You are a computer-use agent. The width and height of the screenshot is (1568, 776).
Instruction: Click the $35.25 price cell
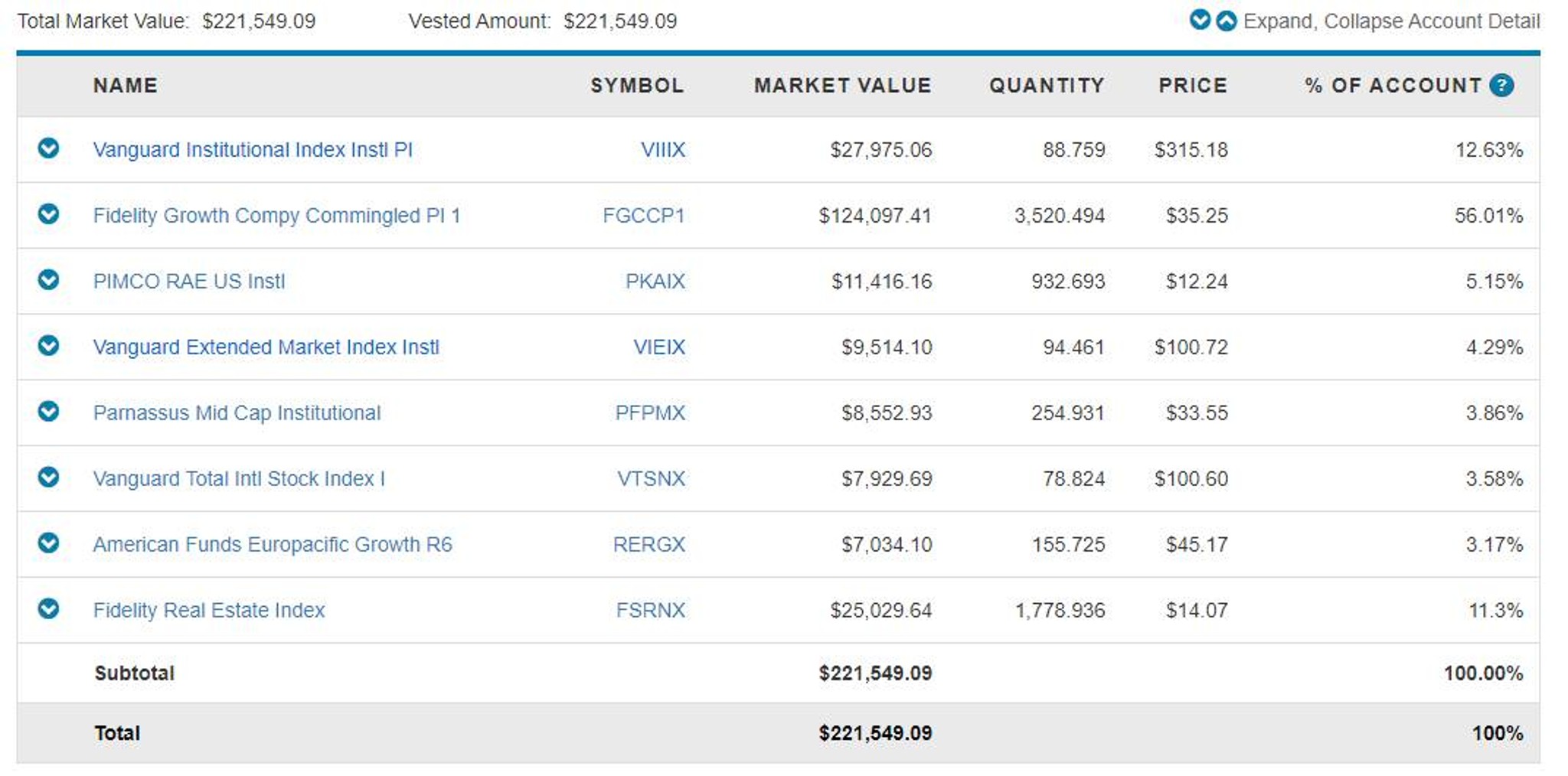(1197, 215)
